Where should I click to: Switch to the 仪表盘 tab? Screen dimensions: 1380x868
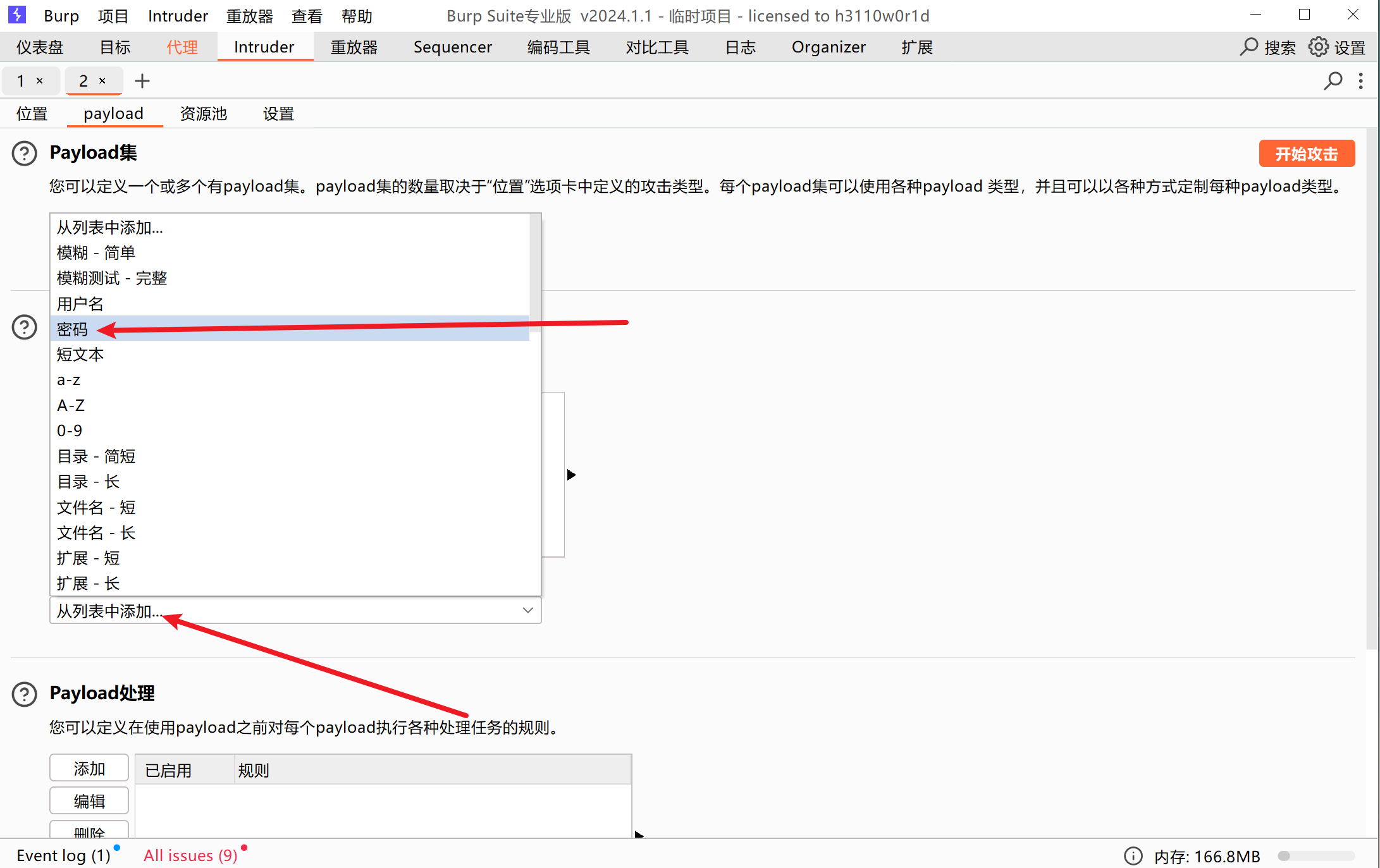(x=40, y=47)
